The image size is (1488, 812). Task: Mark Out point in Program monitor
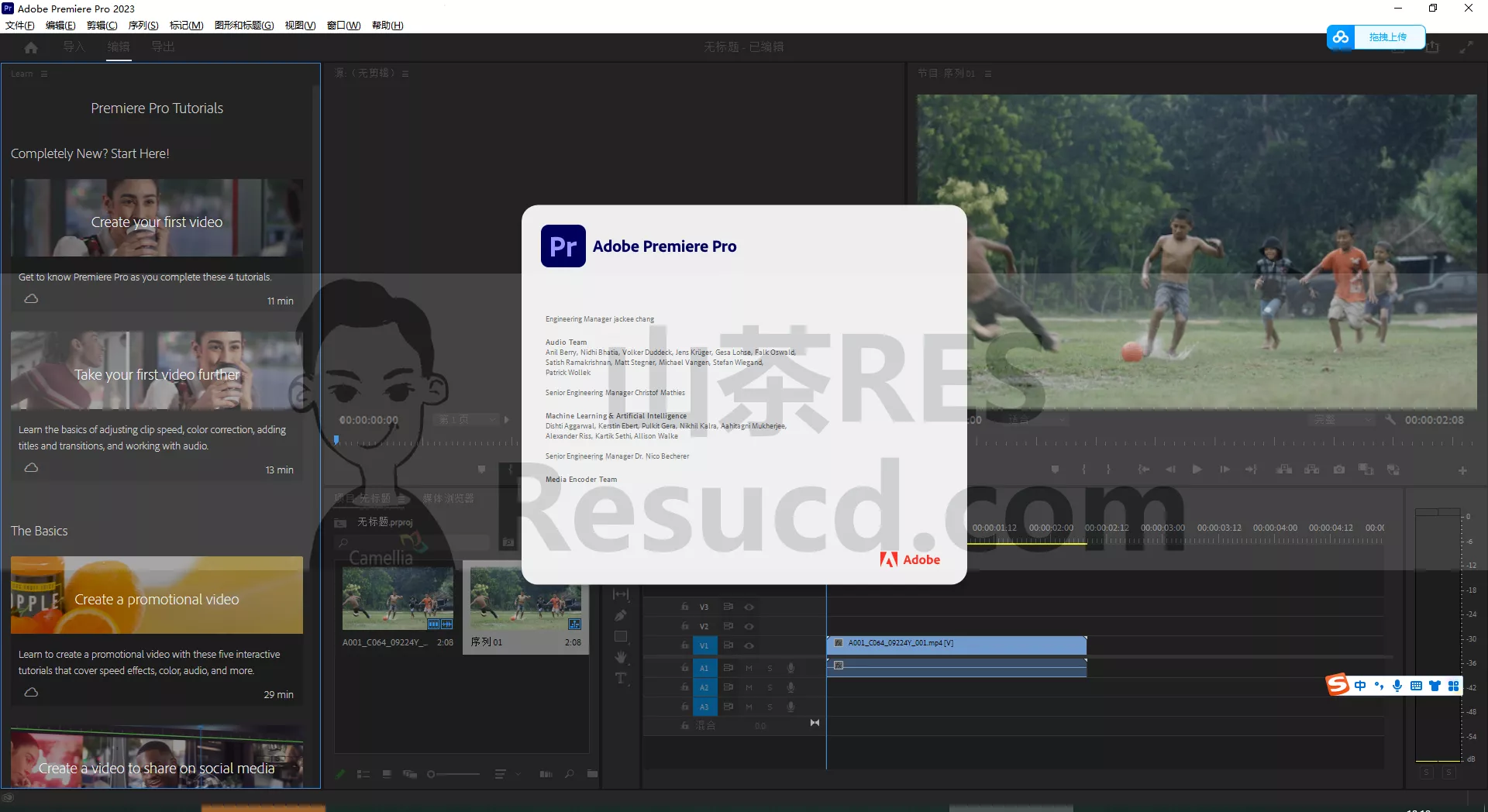pyautogui.click(x=1108, y=470)
